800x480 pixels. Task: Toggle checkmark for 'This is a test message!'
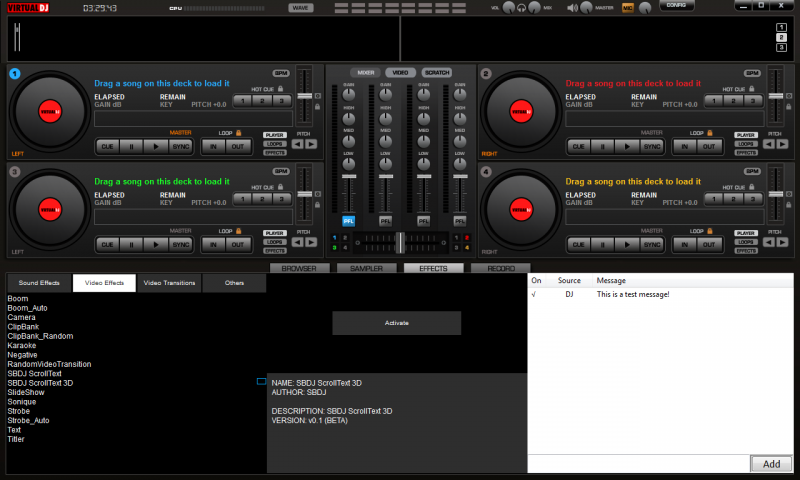coord(534,294)
